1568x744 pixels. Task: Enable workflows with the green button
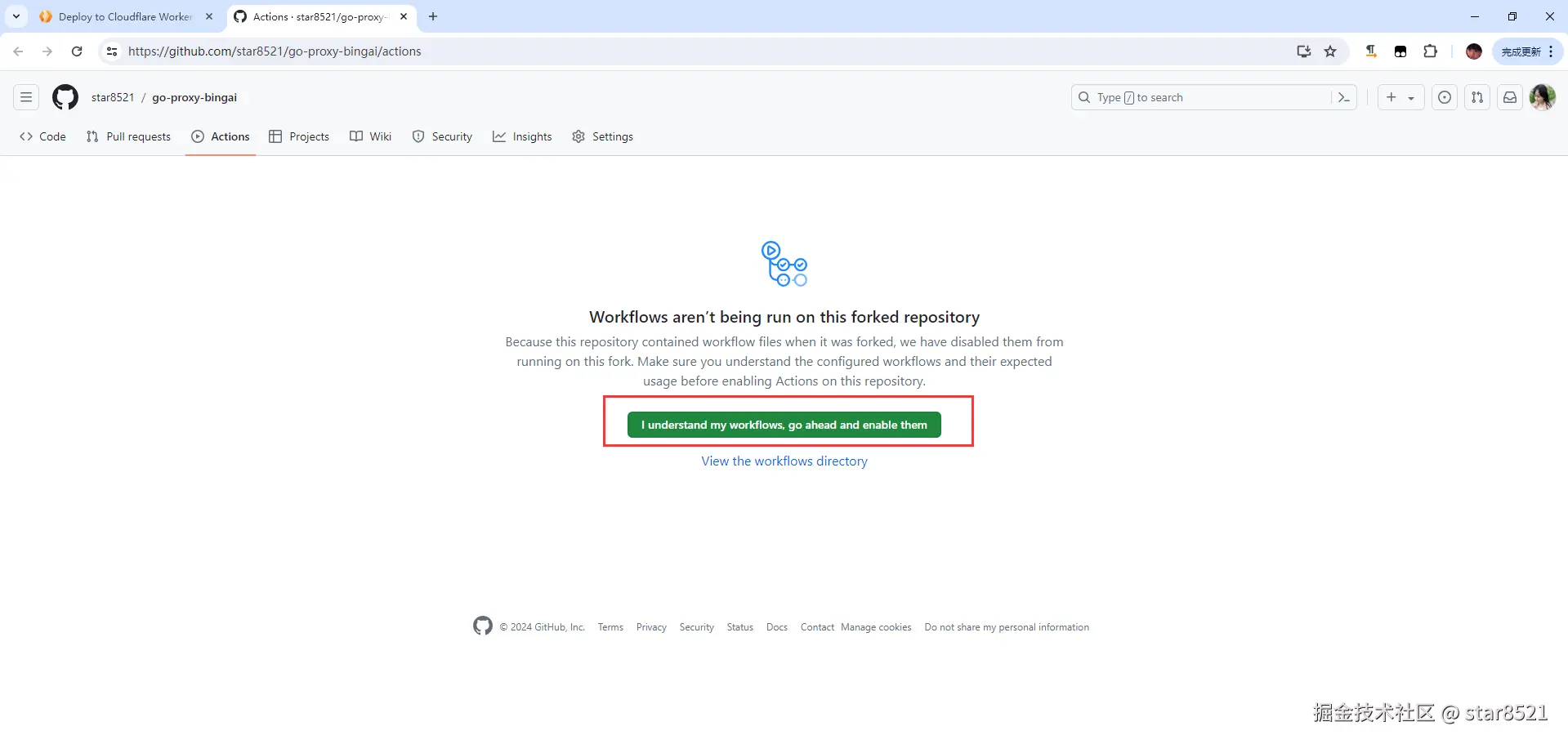pos(784,425)
